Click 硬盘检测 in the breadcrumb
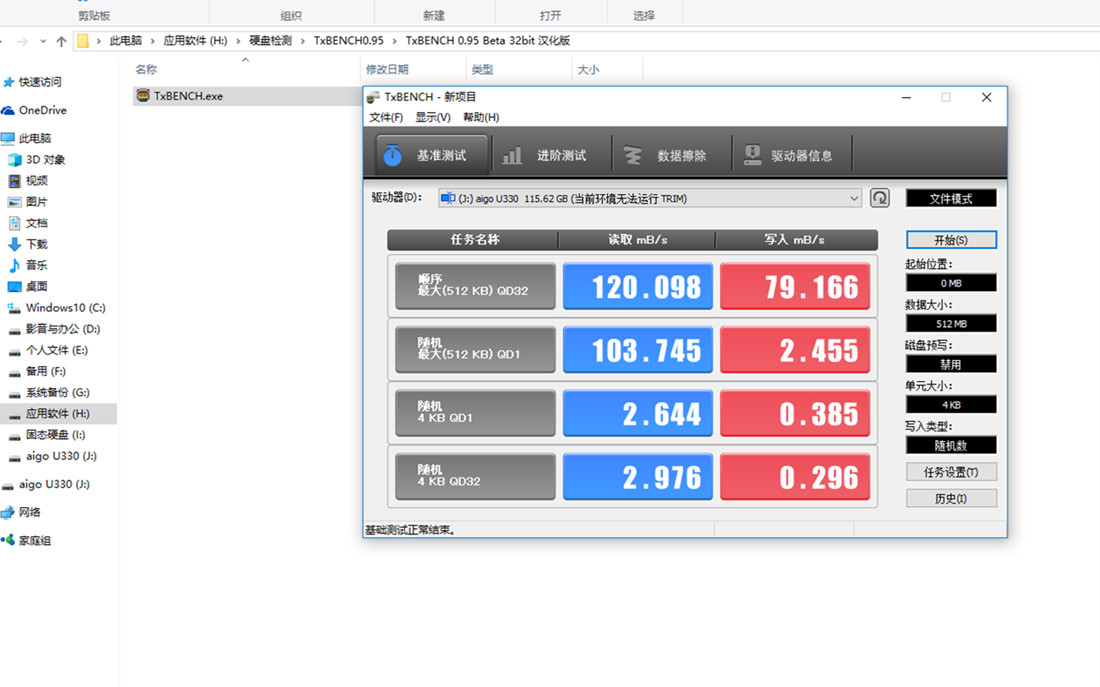 pyautogui.click(x=270, y=41)
